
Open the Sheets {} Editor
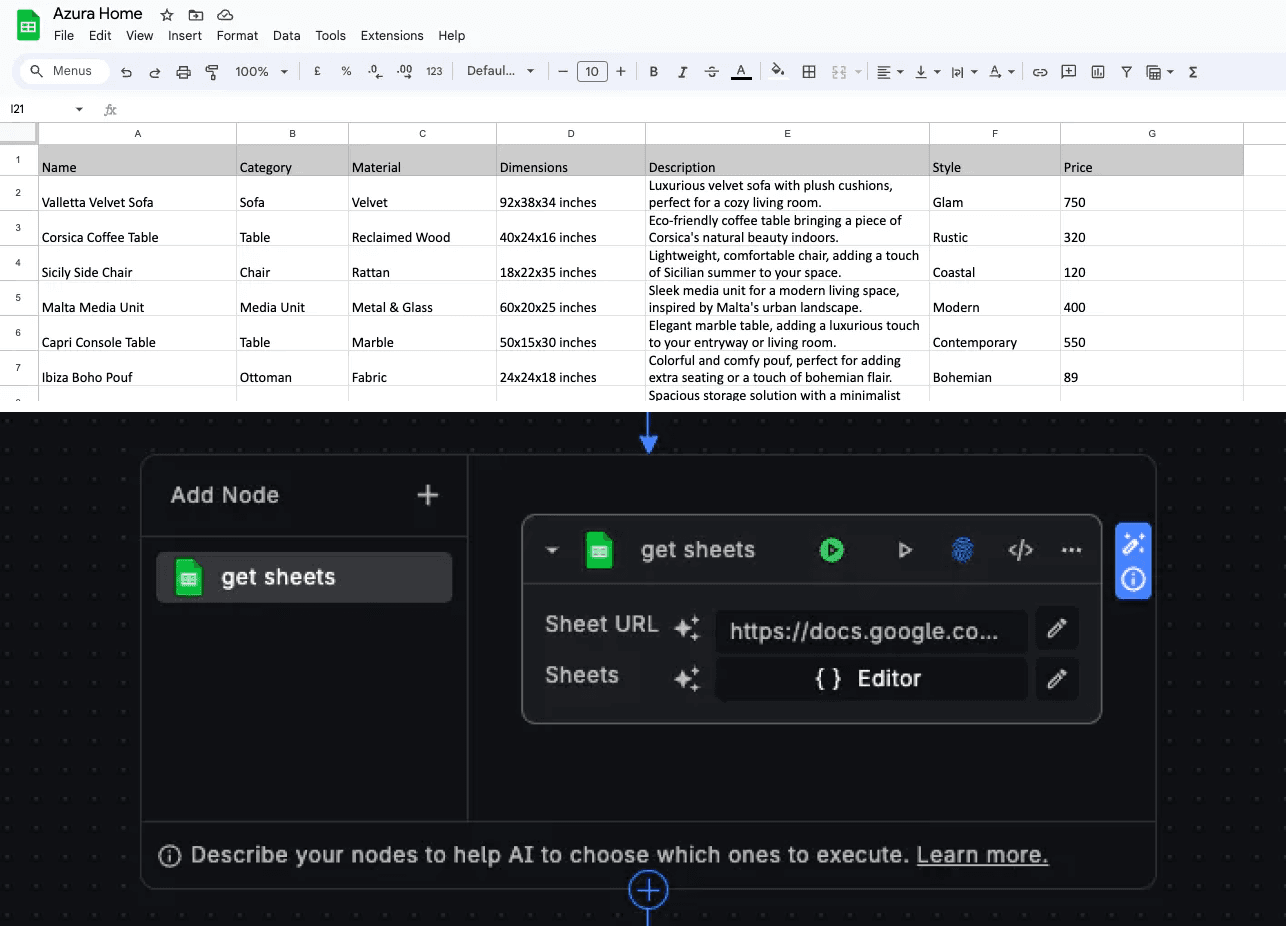tap(870, 679)
